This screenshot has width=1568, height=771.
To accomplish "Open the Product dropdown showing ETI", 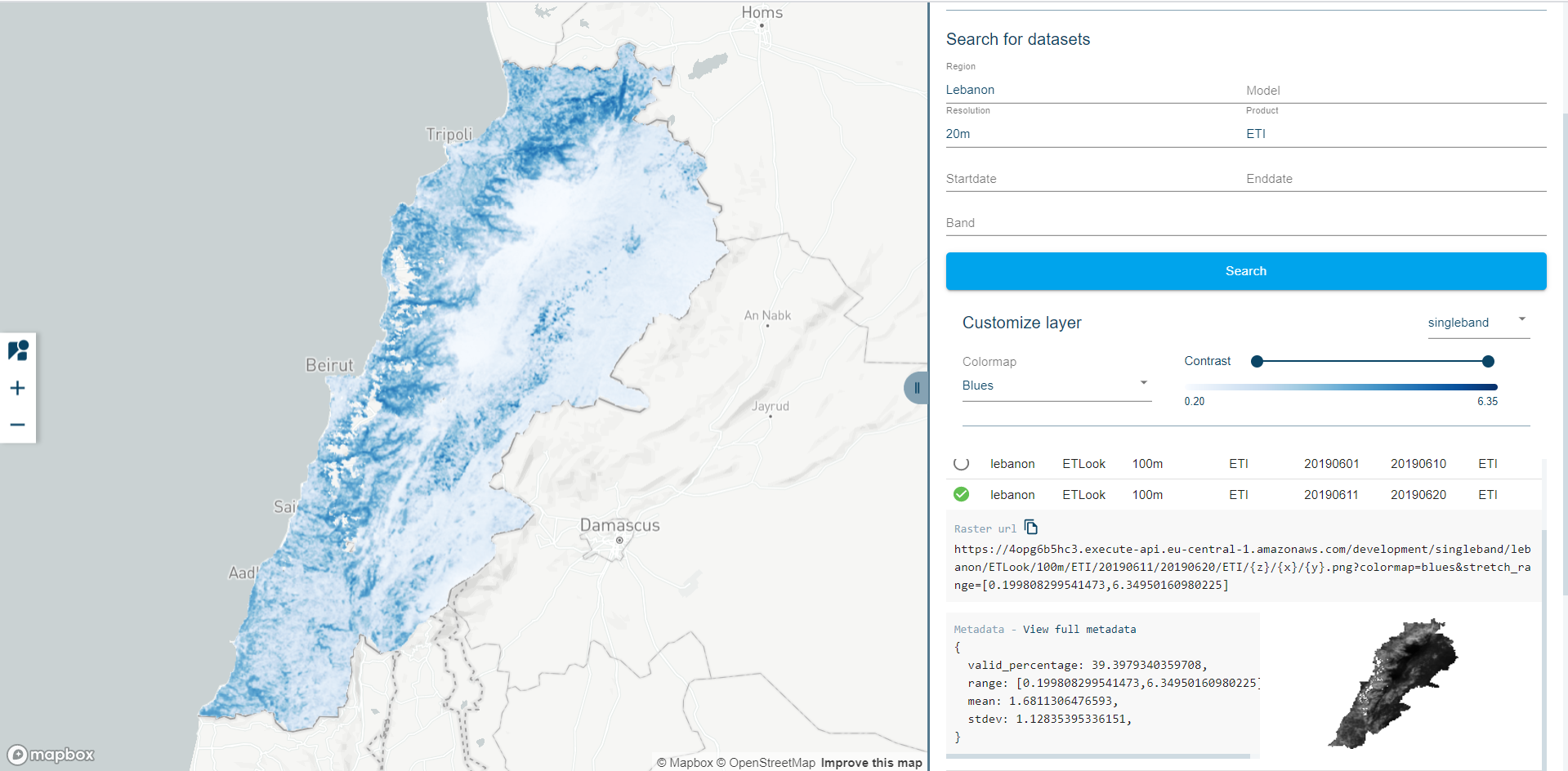I will tap(1396, 134).
